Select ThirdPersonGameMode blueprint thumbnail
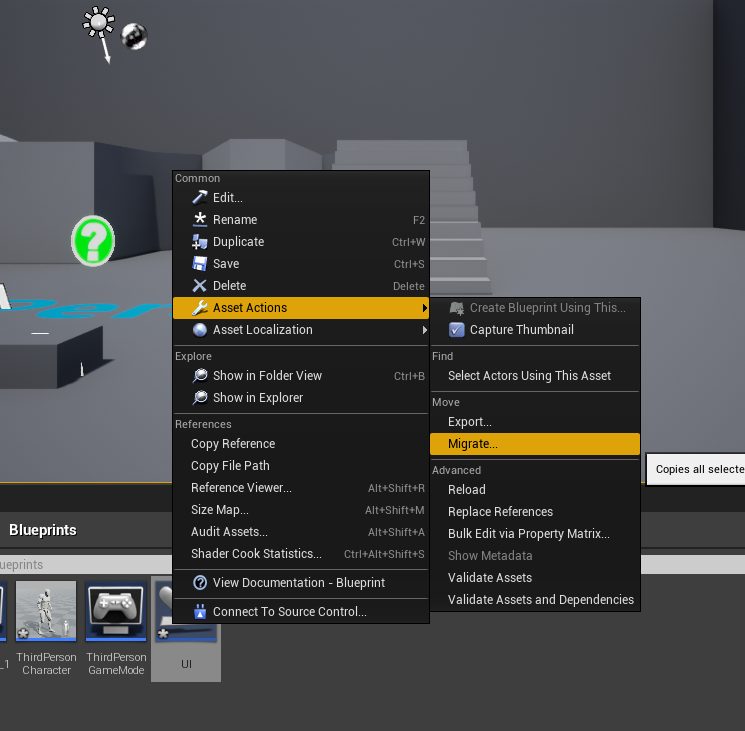Image resolution: width=745 pixels, height=731 pixels. tap(116, 611)
